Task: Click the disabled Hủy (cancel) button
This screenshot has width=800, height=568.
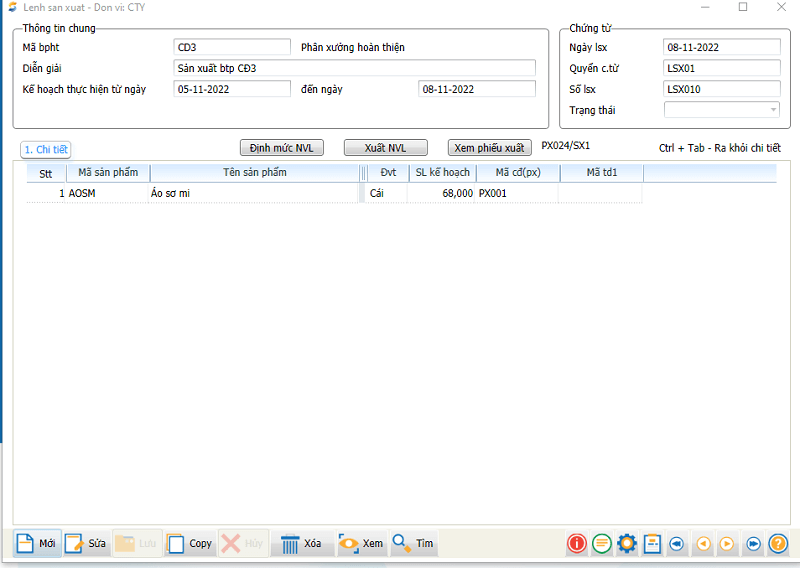Action: point(243,543)
